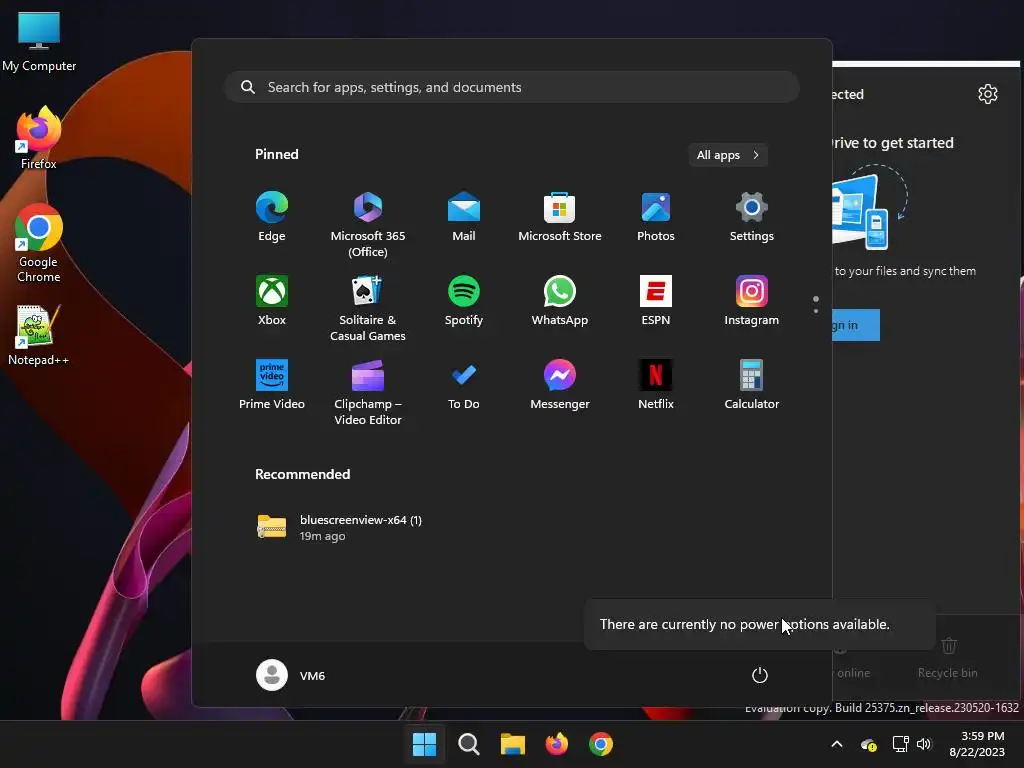
Task: Open Messenger pinned app
Action: tap(560, 385)
